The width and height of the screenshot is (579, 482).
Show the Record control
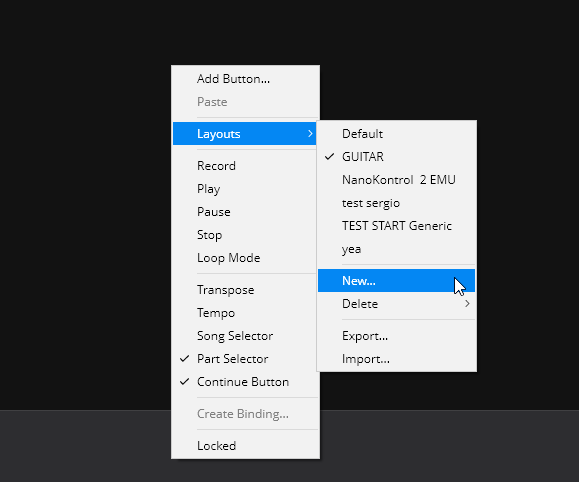(x=245, y=166)
